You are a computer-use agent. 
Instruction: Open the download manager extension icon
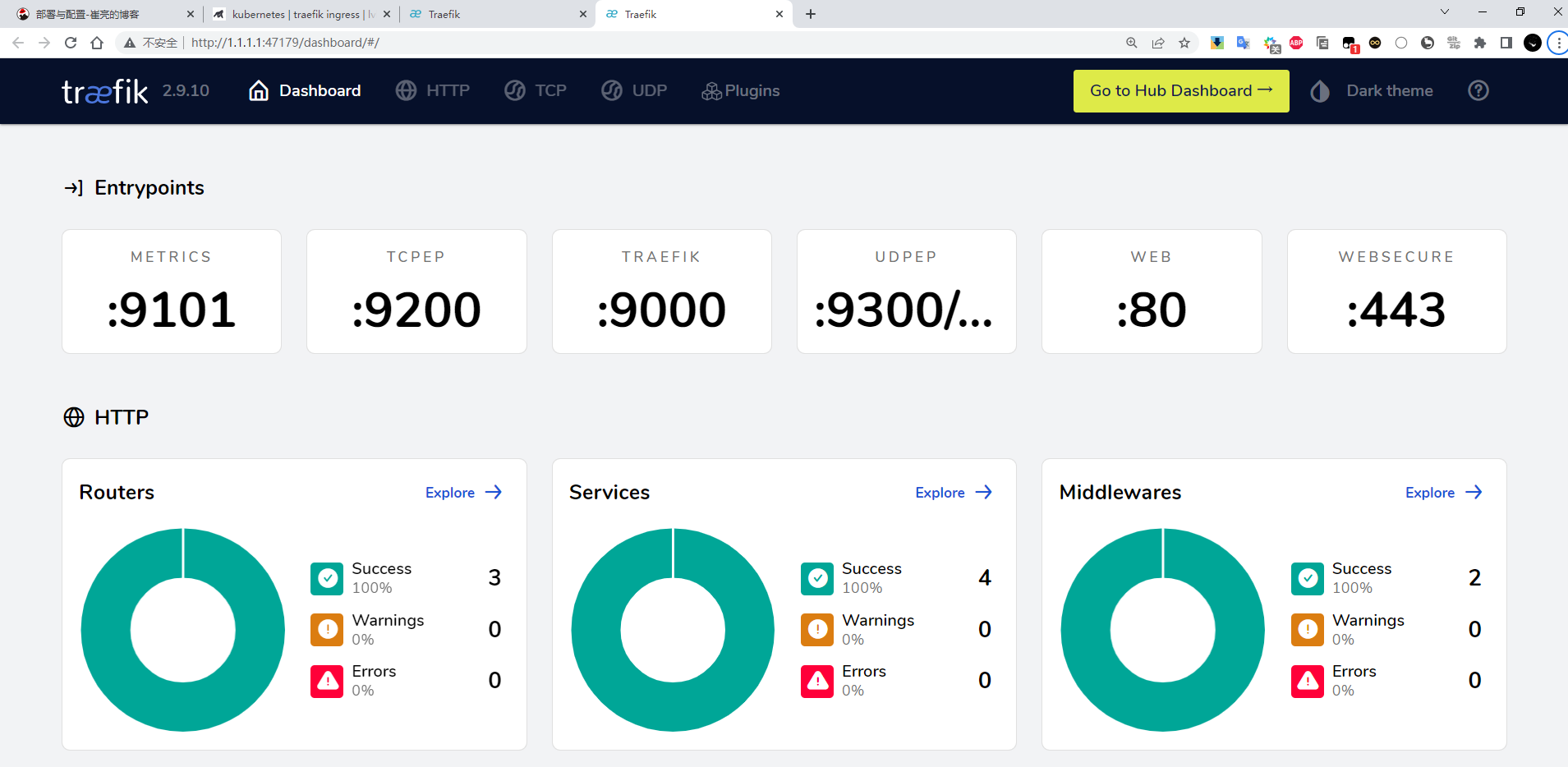[x=1217, y=43]
